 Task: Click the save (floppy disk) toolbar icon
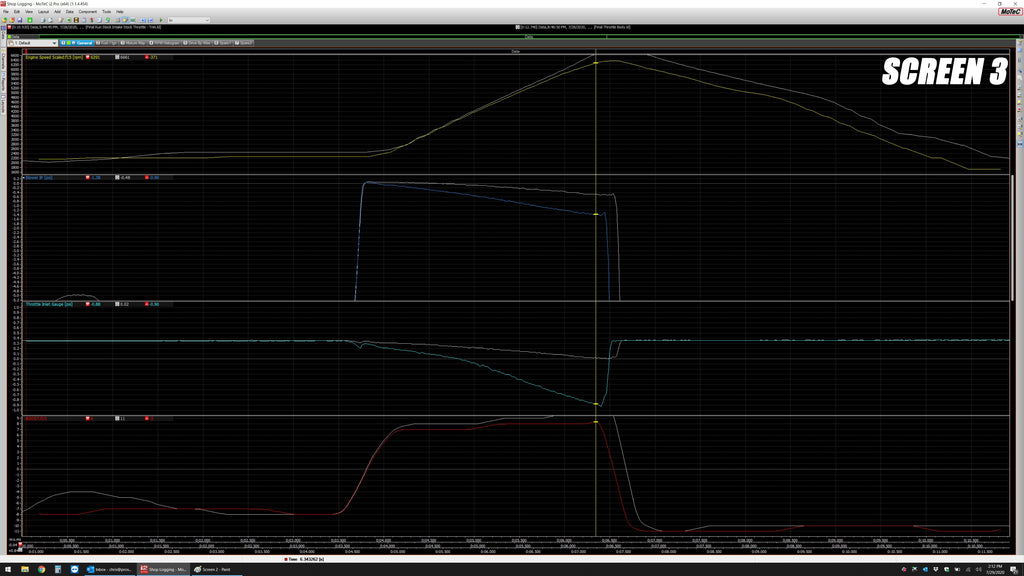pos(20,20)
